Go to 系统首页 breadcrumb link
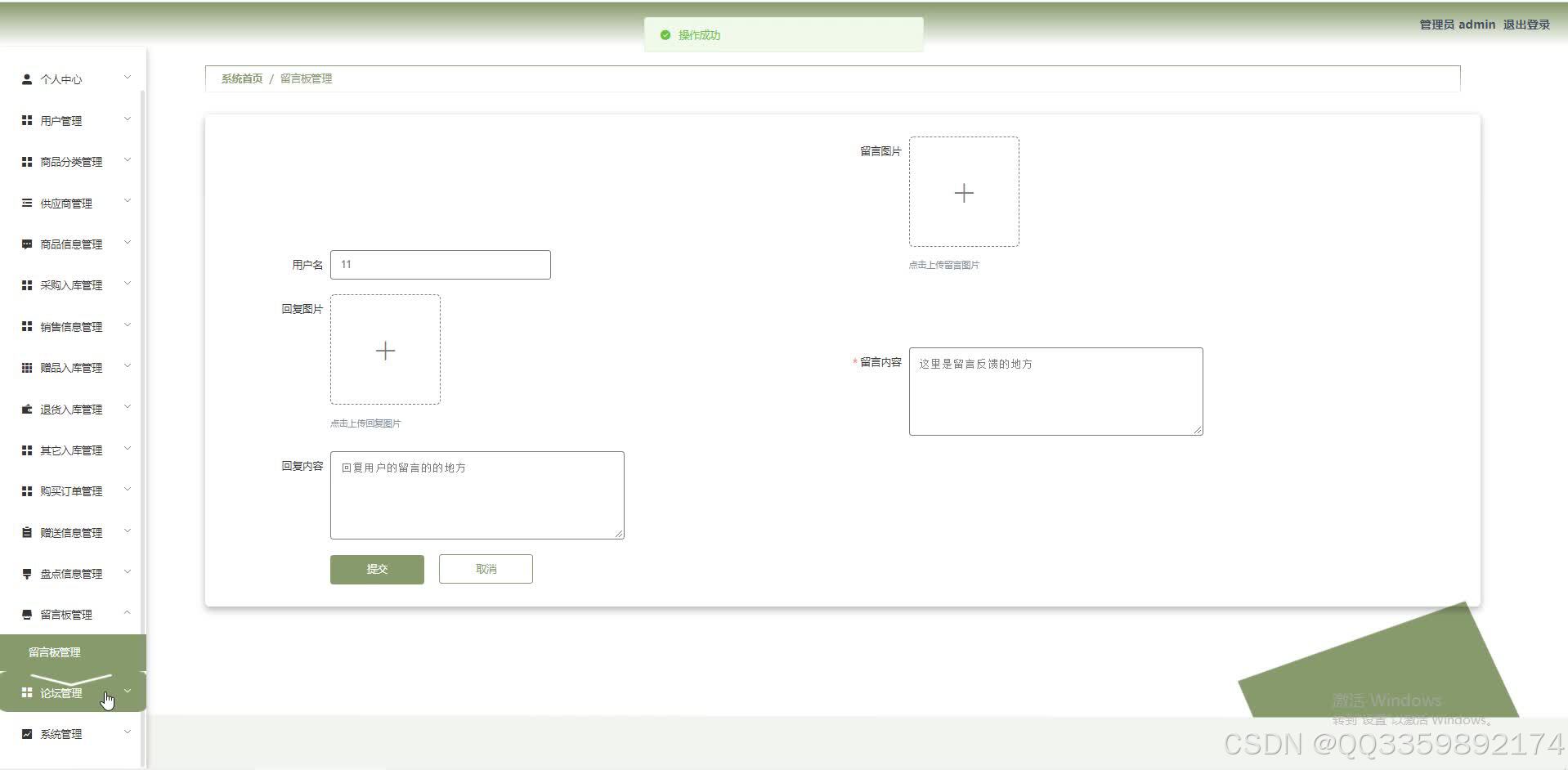This screenshot has width=1568, height=770. 242,78
